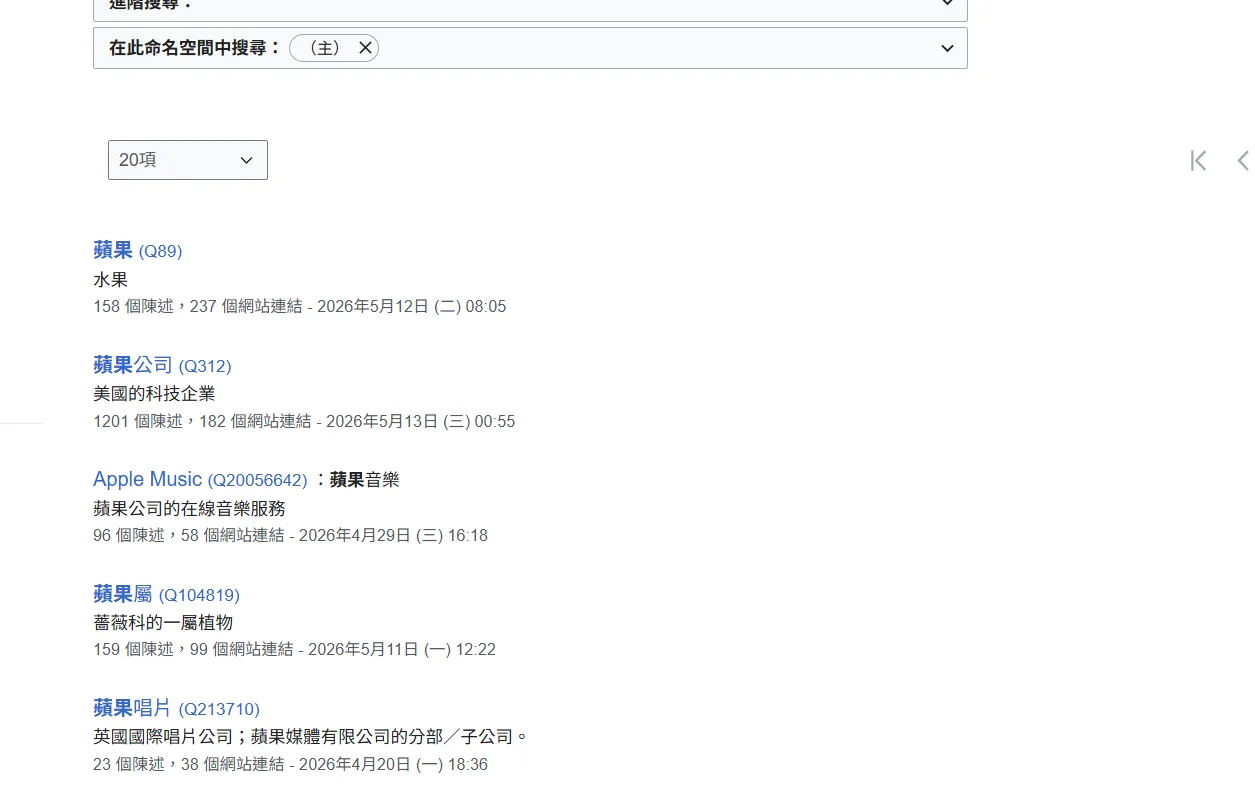Click the 158 個陳述 statistics line
This screenshot has width=1255, height=789.
pyautogui.click(x=300, y=306)
